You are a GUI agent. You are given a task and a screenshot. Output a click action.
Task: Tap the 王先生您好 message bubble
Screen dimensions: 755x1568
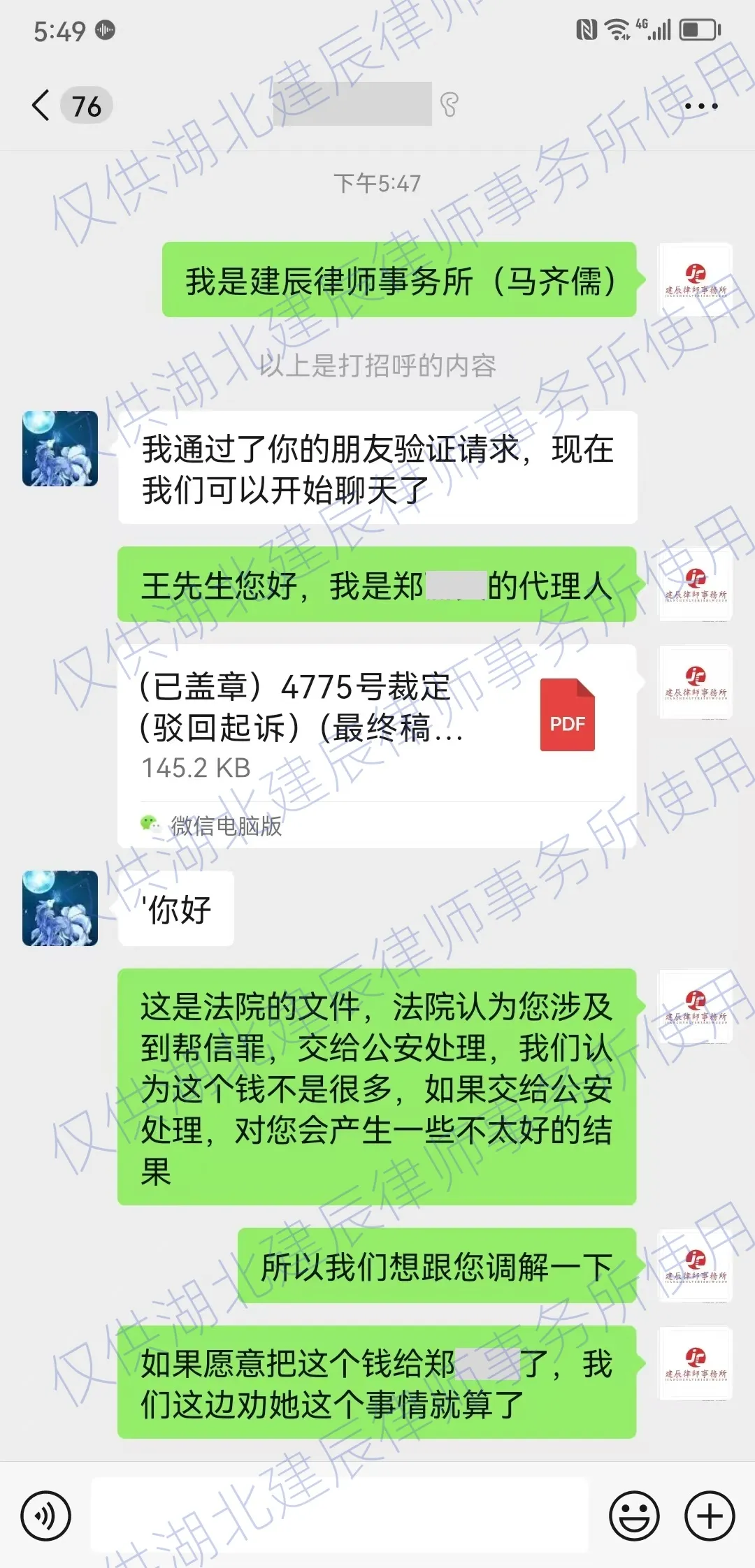(377, 585)
